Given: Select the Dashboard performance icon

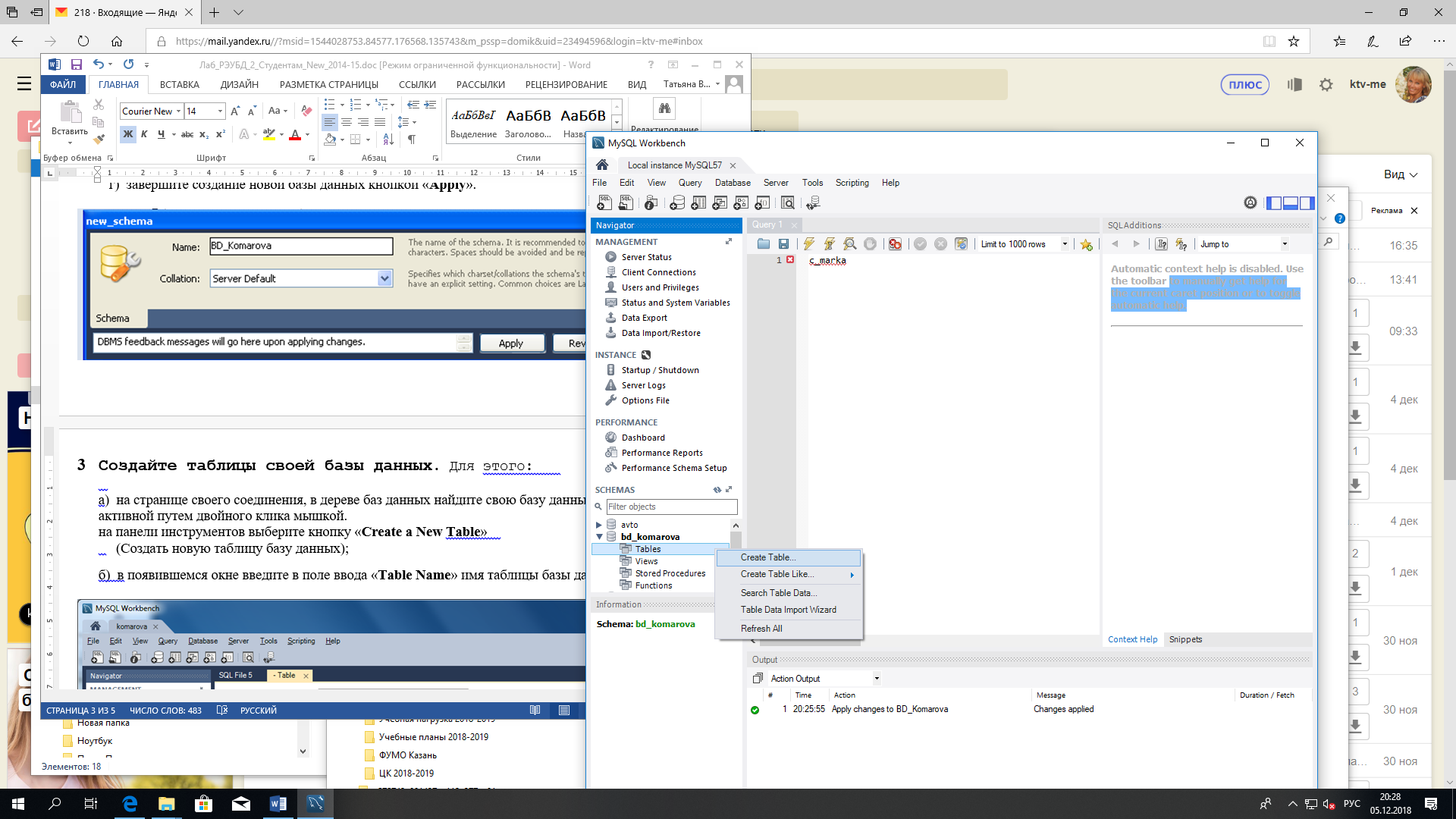Looking at the screenshot, I should coord(611,437).
